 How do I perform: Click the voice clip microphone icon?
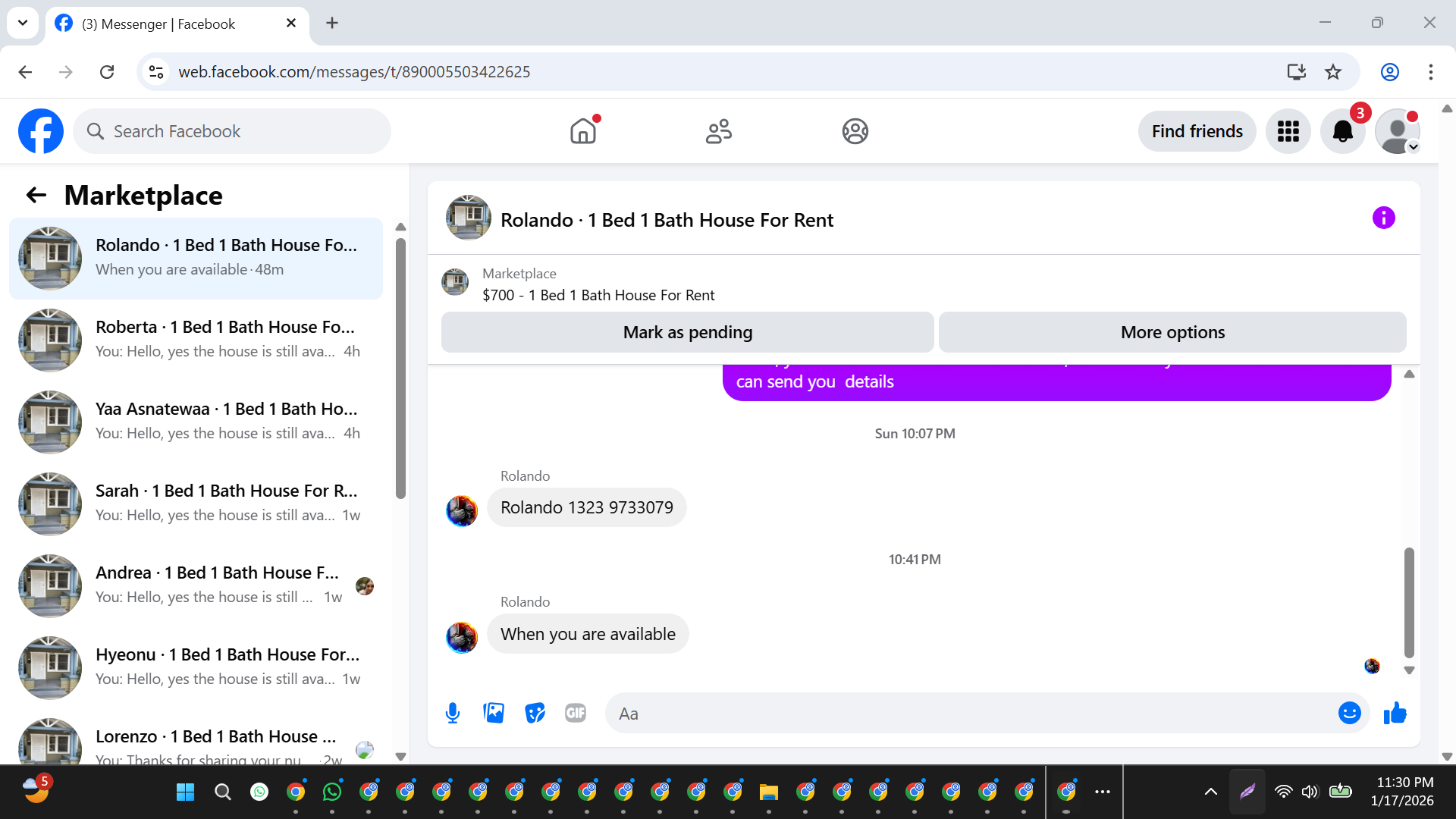pos(453,713)
